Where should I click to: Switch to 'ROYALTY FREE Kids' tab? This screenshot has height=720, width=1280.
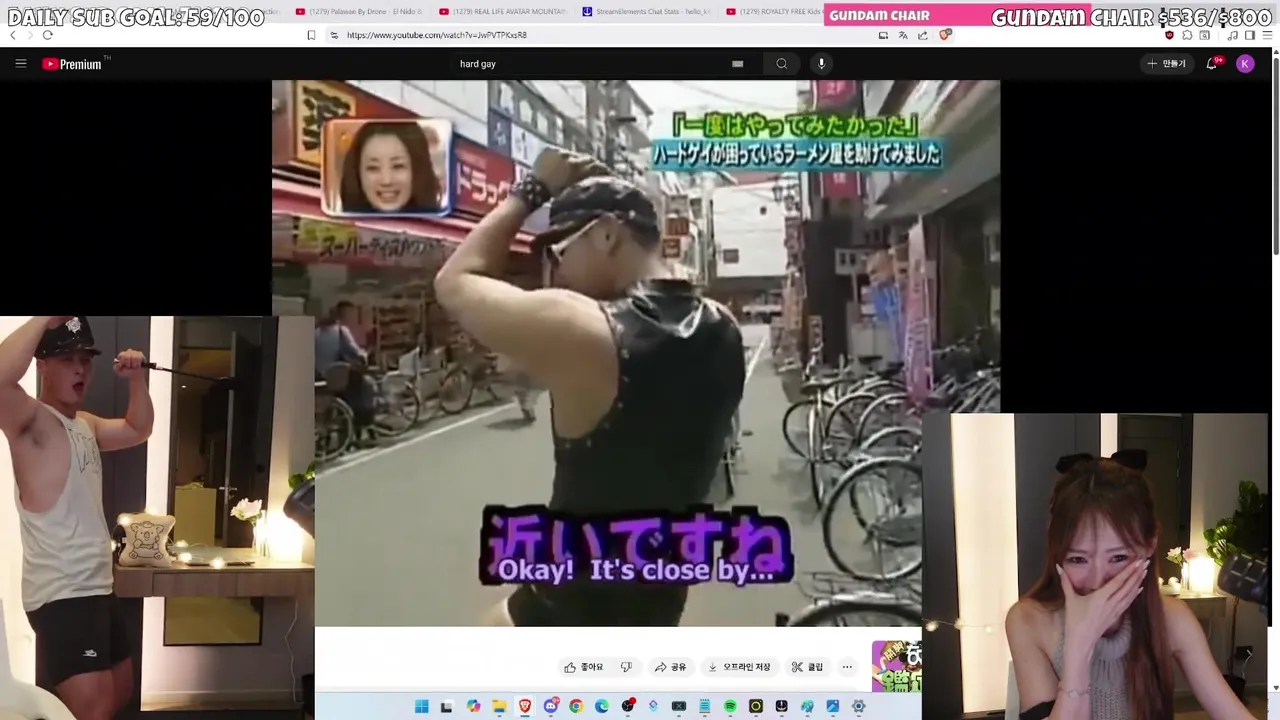pos(772,12)
